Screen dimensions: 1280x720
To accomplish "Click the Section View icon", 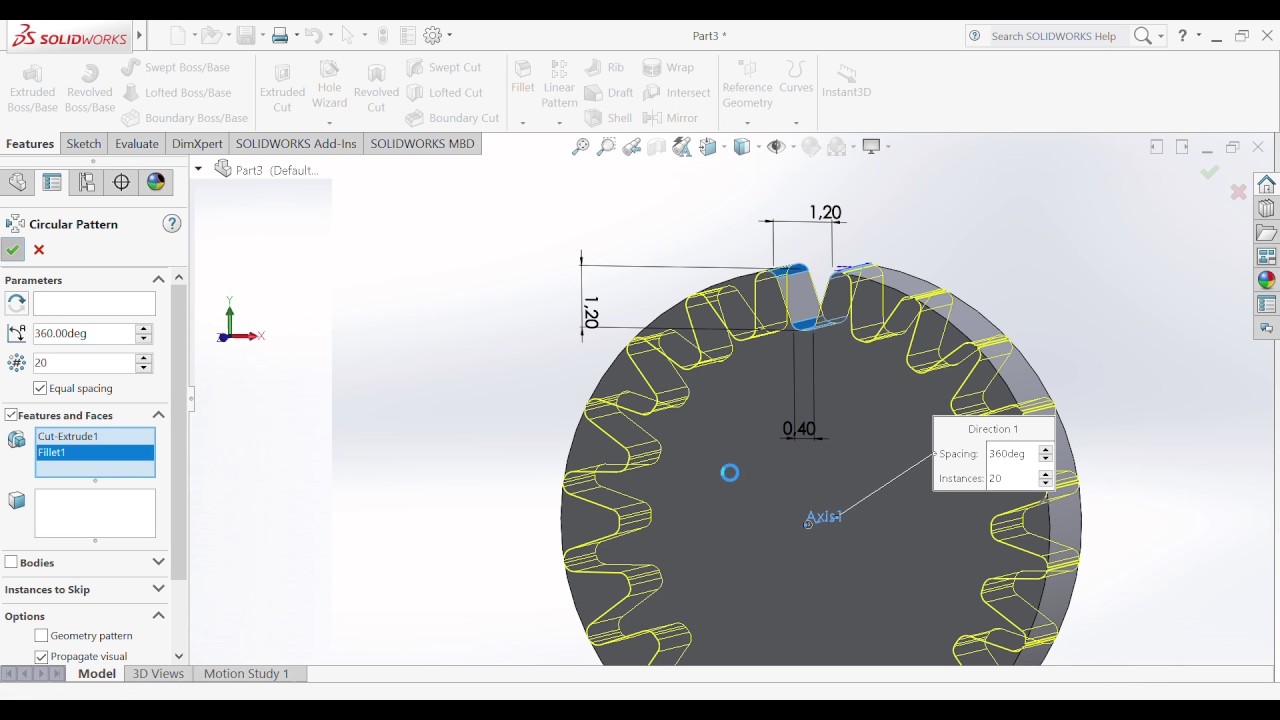I will click(x=656, y=147).
